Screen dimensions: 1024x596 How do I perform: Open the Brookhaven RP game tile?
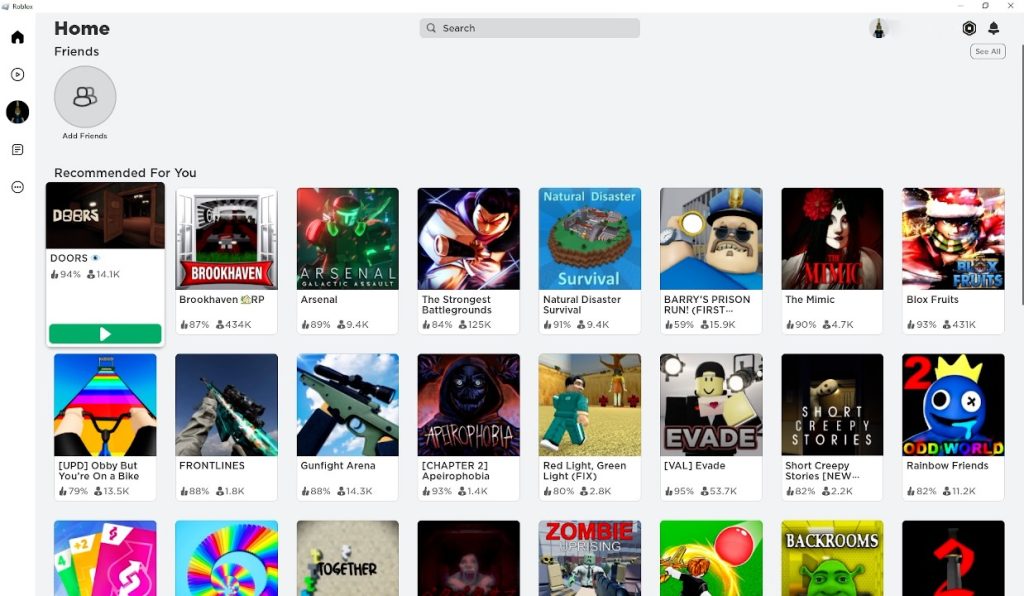pyautogui.click(x=226, y=237)
